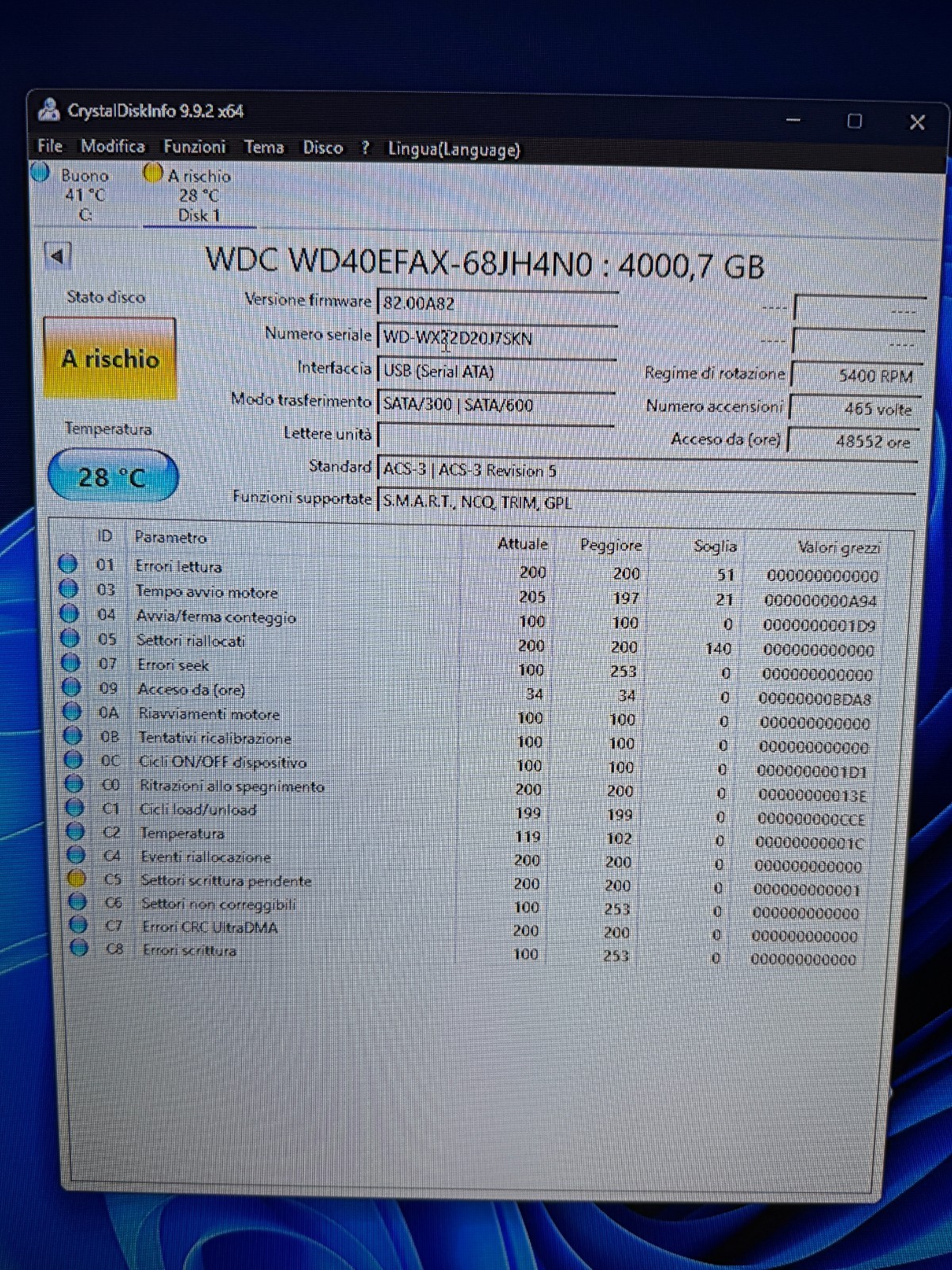The height and width of the screenshot is (1270, 952).
Task: Click the CrystalDiskInfo title bar icon
Action: click(49, 110)
